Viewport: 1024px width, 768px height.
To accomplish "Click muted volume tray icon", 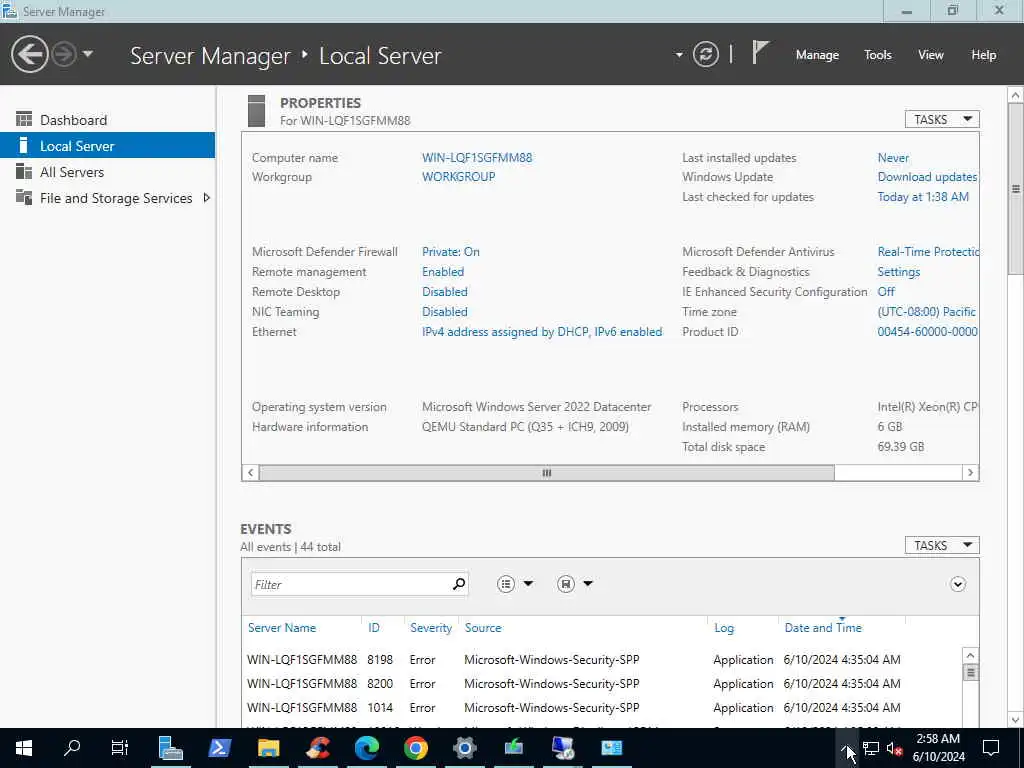I will point(894,748).
